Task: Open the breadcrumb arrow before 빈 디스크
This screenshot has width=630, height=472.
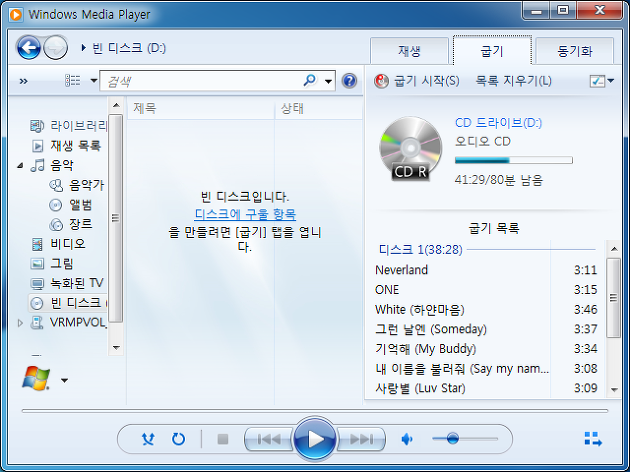Action: tap(84, 48)
